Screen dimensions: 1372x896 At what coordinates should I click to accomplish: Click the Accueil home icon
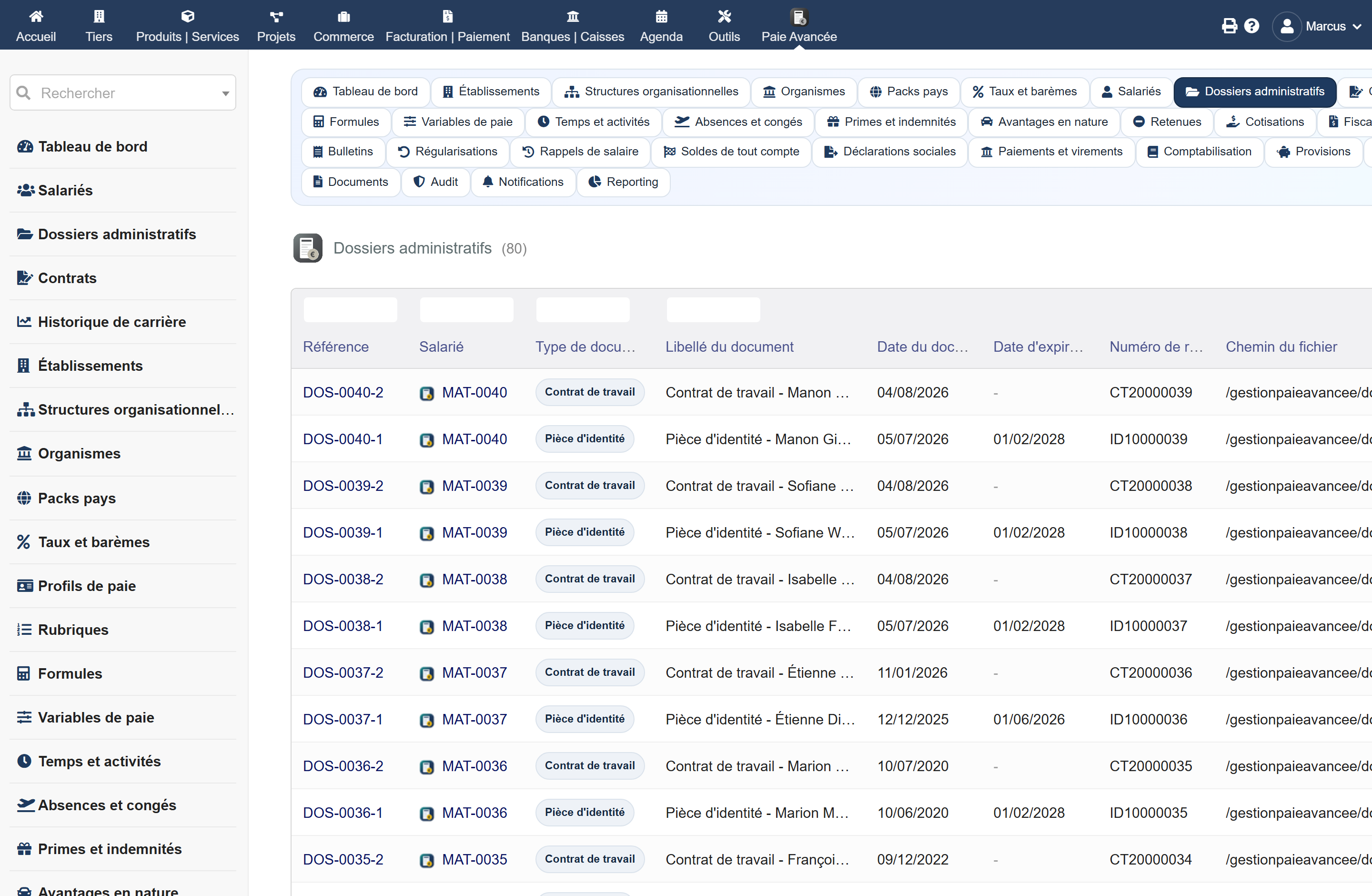point(36,16)
